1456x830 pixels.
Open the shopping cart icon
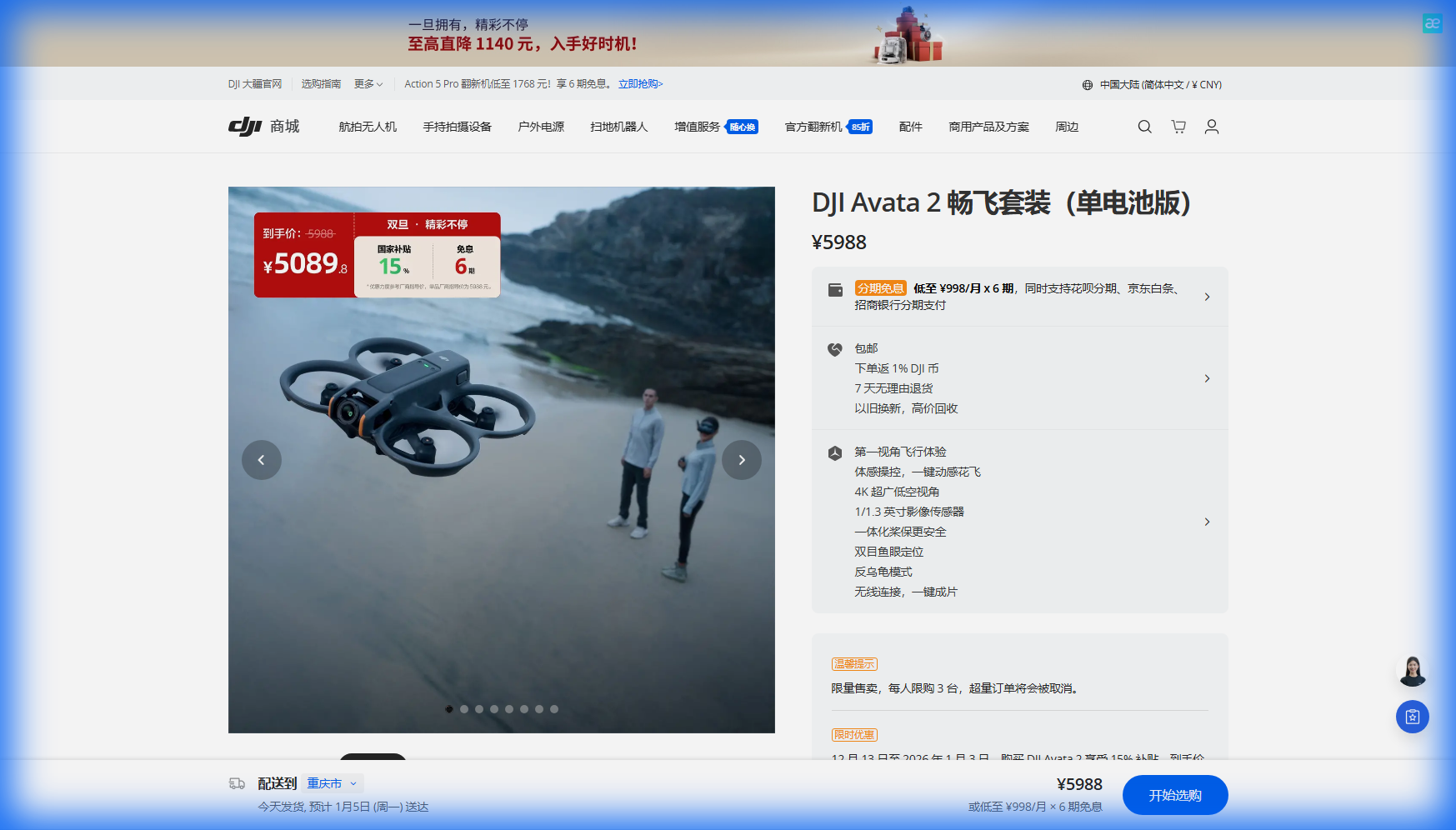click(1178, 126)
